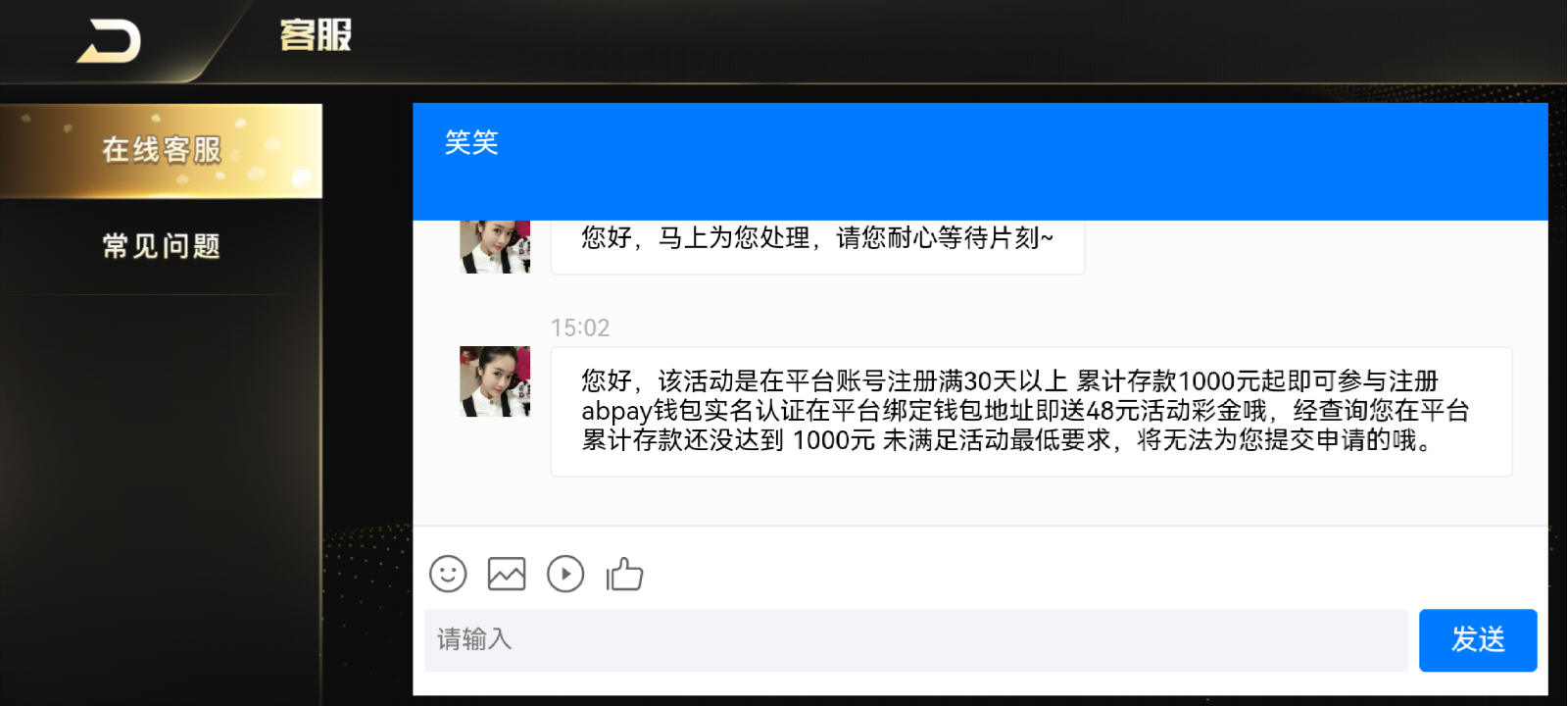Click agent avatar beside the 15:02 message
Viewport: 1568px width, 706px height.
coord(495,381)
